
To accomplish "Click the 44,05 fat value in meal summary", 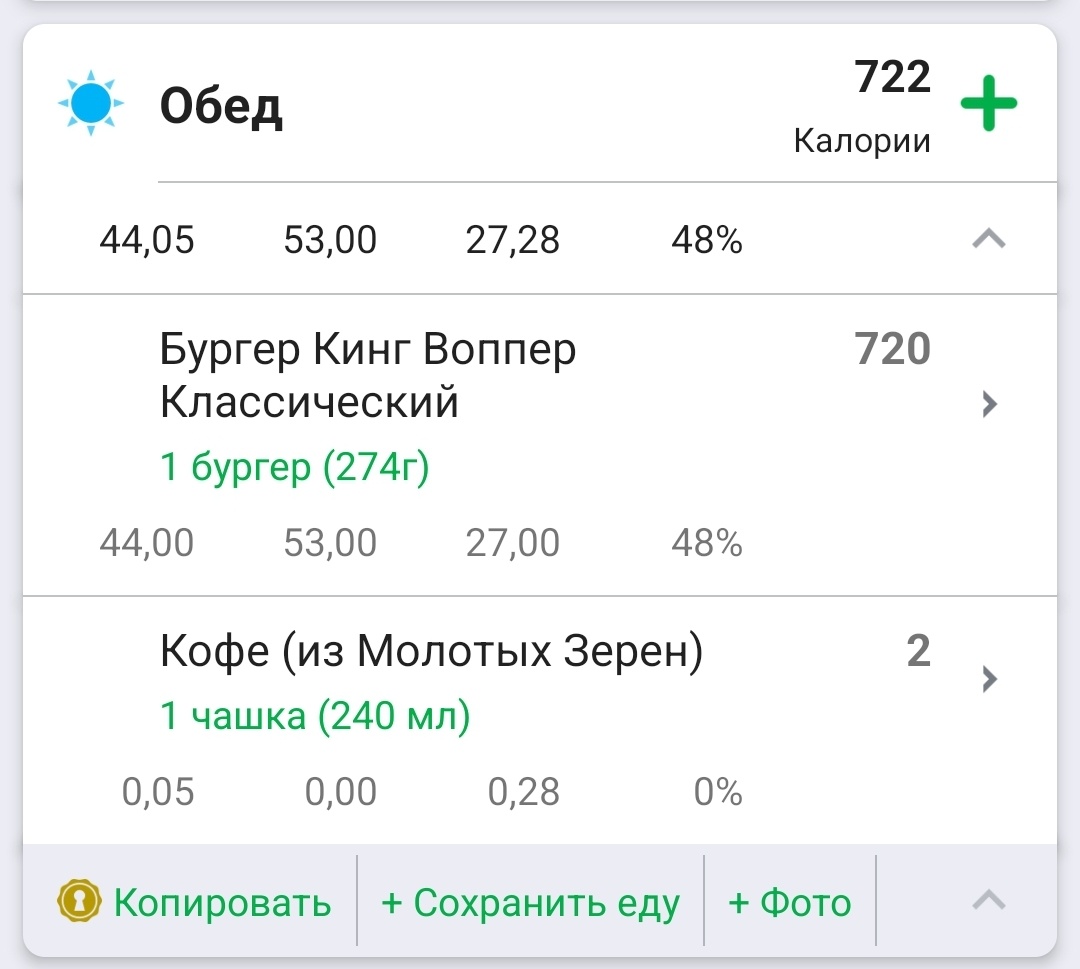I will coord(146,239).
